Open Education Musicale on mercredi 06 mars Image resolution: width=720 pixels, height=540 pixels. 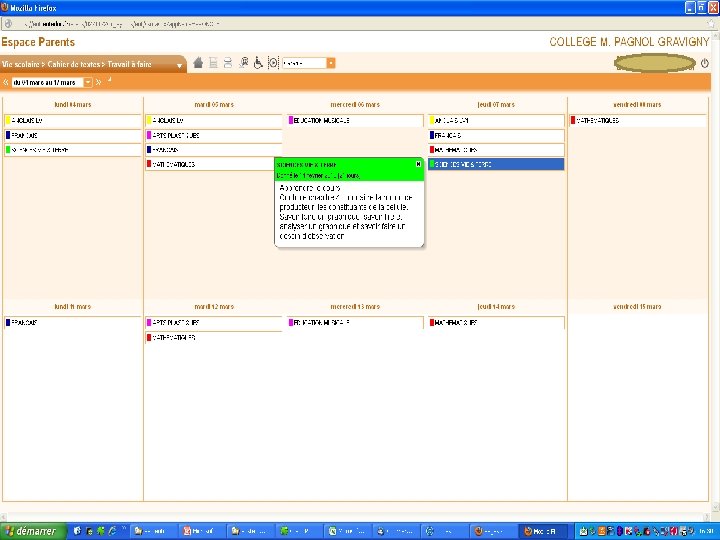(x=355, y=120)
